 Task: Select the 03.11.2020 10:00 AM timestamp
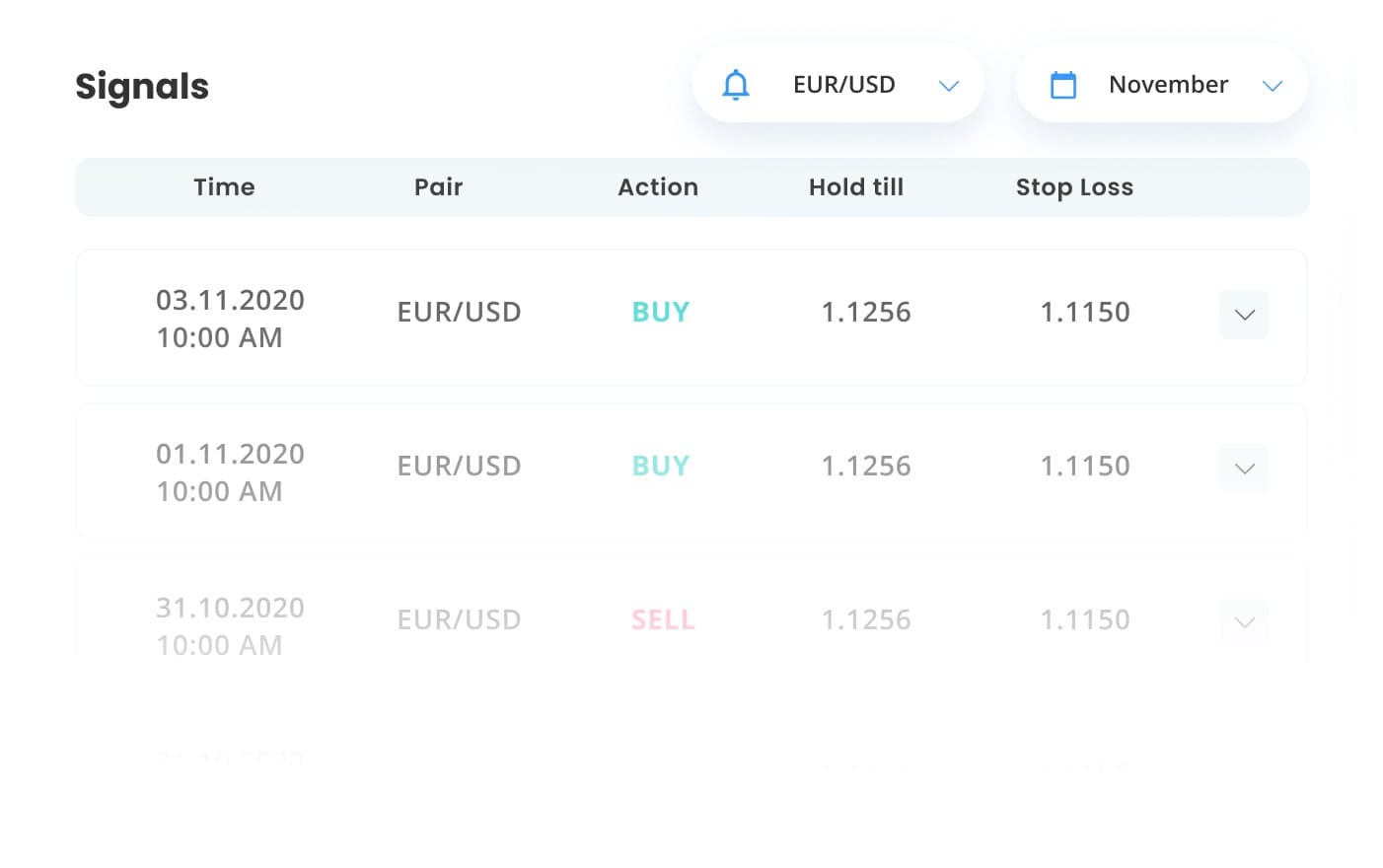click(x=230, y=319)
